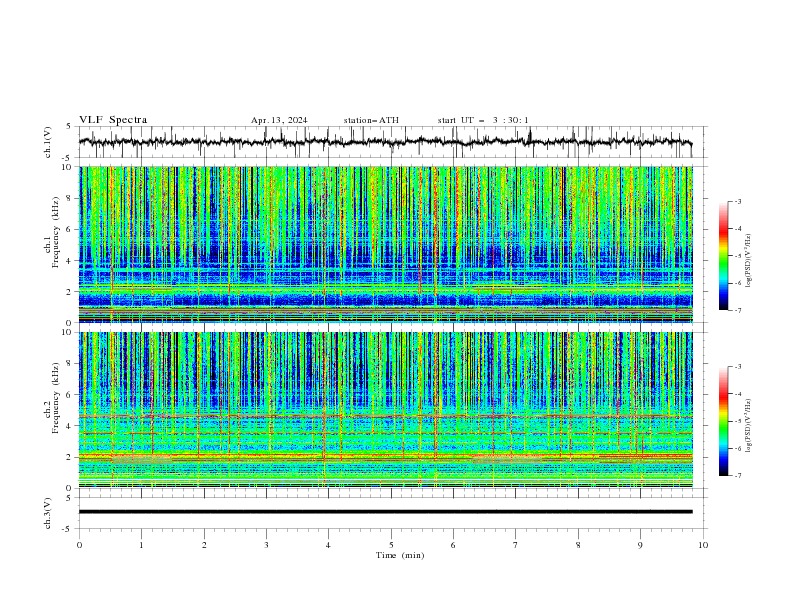Click inside the ch.2 spectrogram panel

pyautogui.click(x=385, y=410)
